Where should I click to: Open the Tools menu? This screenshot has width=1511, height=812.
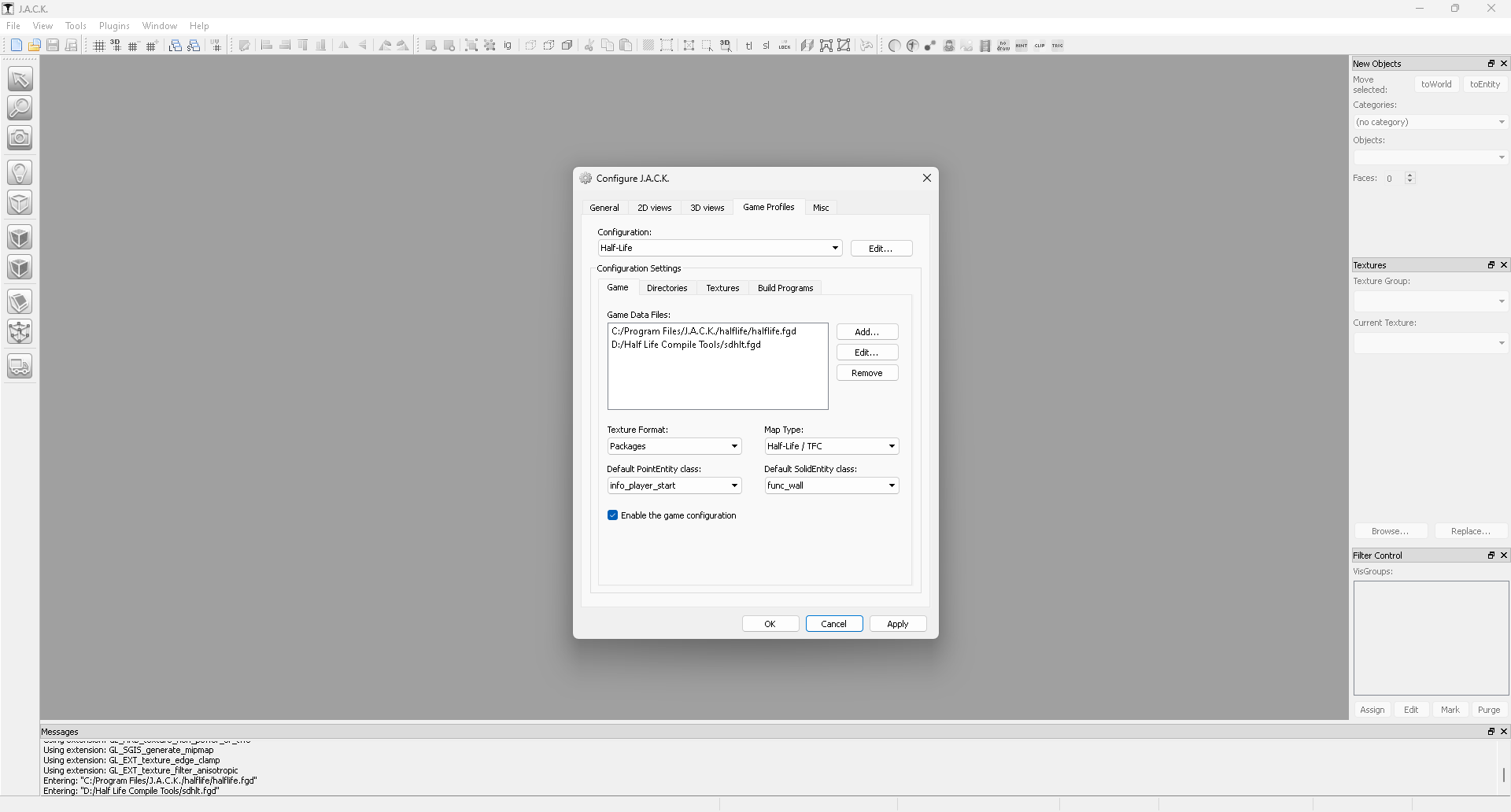pos(76,26)
